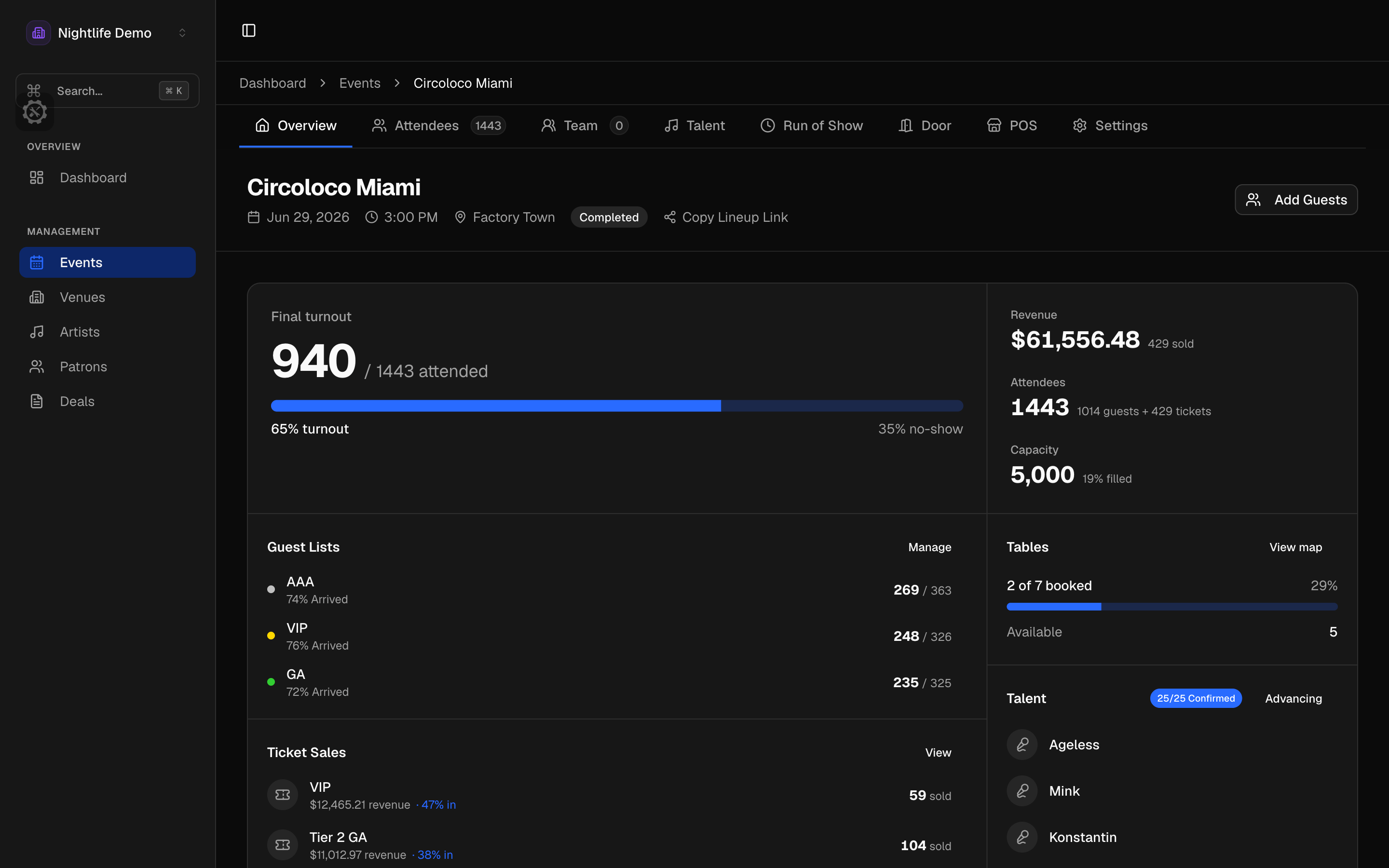The image size is (1389, 868).
Task: Click the Overview tab home icon
Action: click(262, 126)
